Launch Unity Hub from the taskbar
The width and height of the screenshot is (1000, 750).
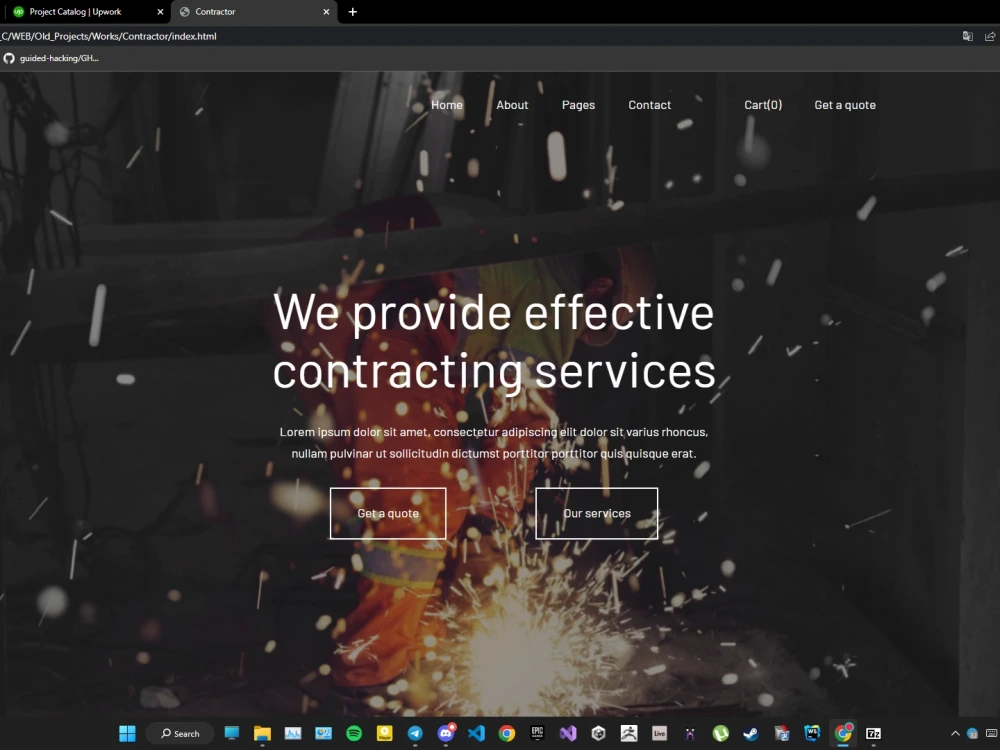(598, 733)
